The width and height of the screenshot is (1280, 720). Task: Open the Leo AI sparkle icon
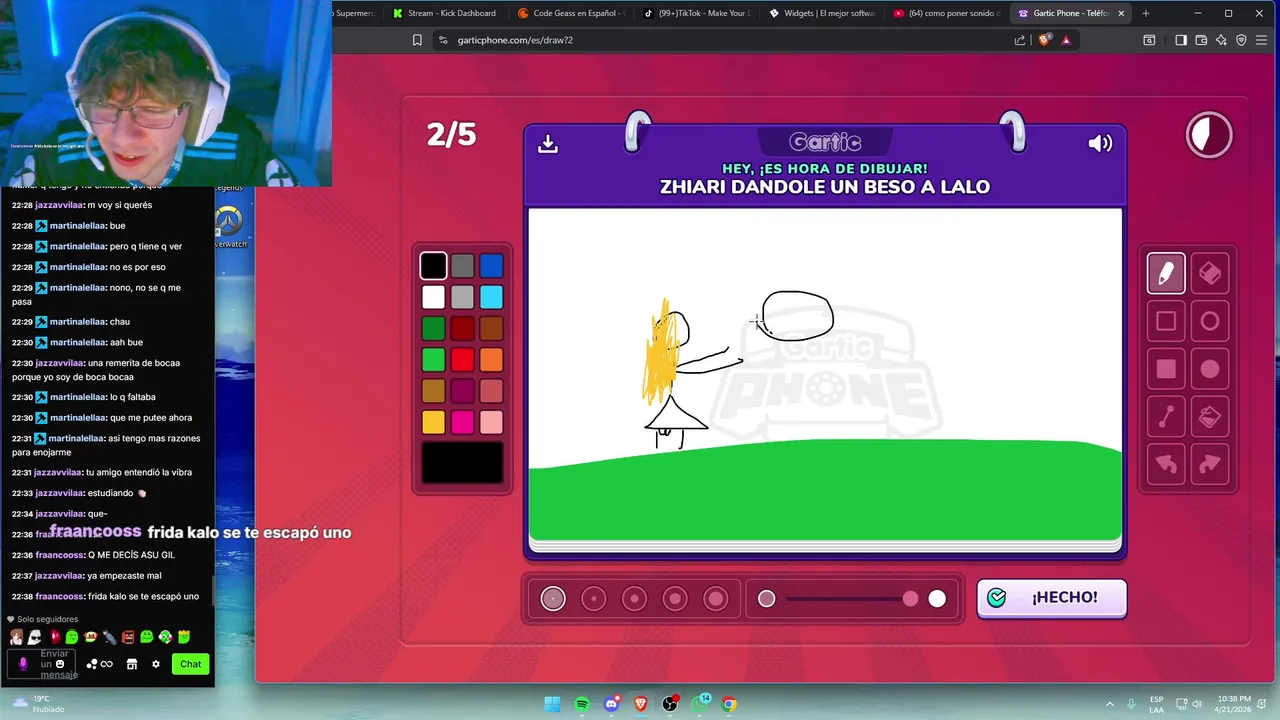(x=1221, y=40)
